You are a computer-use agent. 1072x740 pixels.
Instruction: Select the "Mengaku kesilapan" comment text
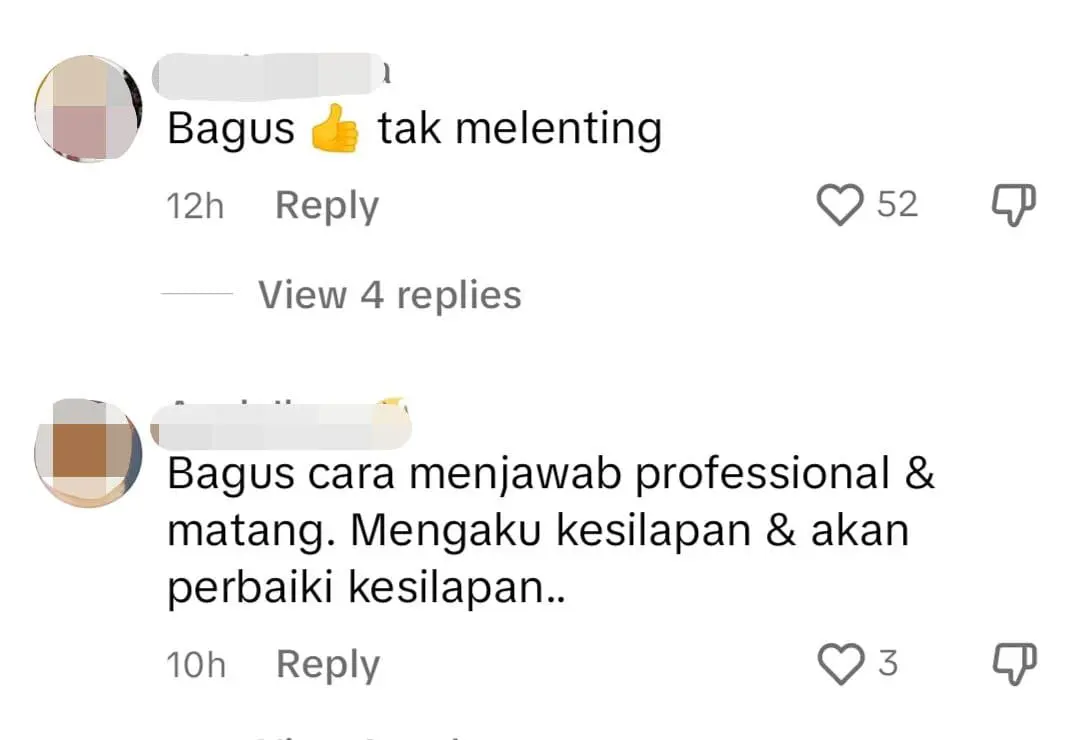click(x=550, y=531)
